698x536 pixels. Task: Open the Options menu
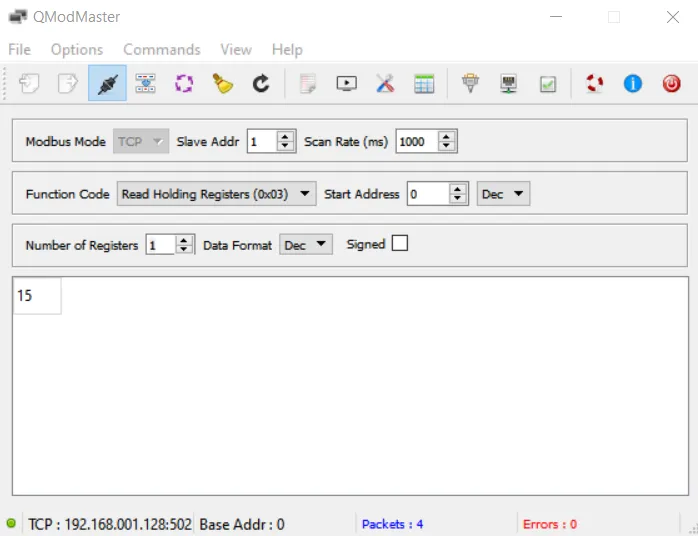(x=77, y=49)
